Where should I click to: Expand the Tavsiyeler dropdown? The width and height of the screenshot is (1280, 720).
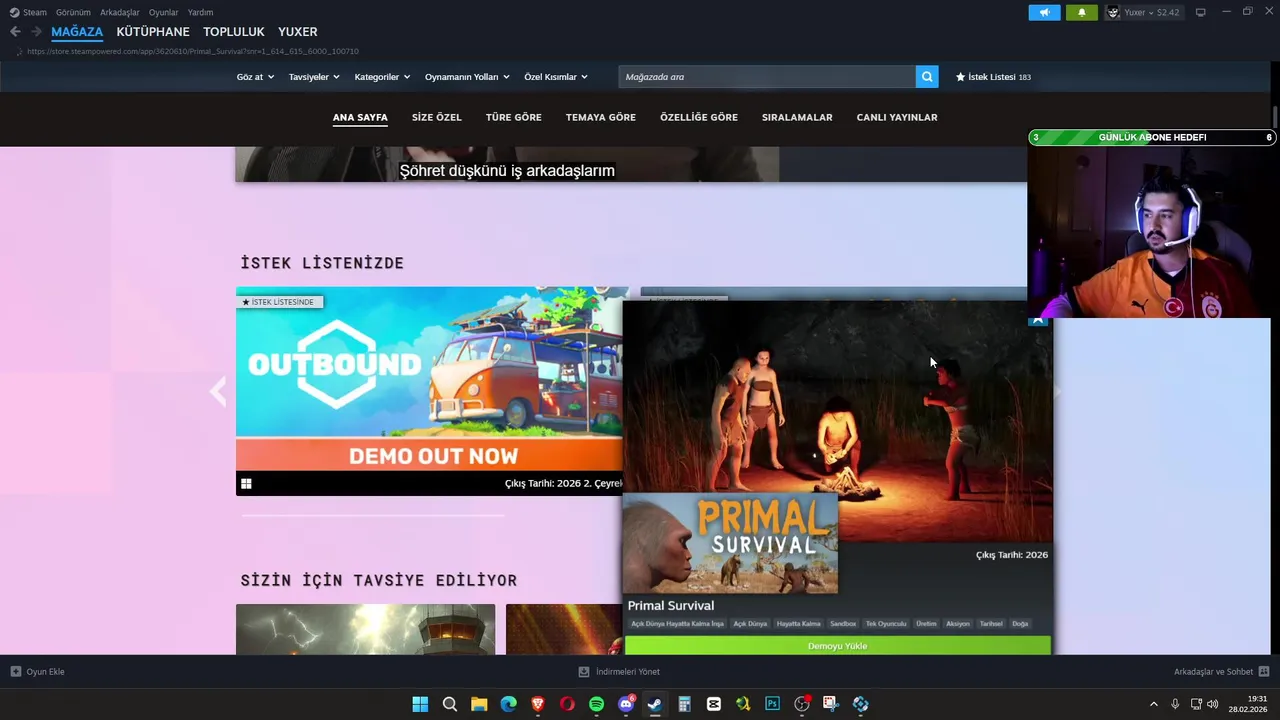pos(314,77)
